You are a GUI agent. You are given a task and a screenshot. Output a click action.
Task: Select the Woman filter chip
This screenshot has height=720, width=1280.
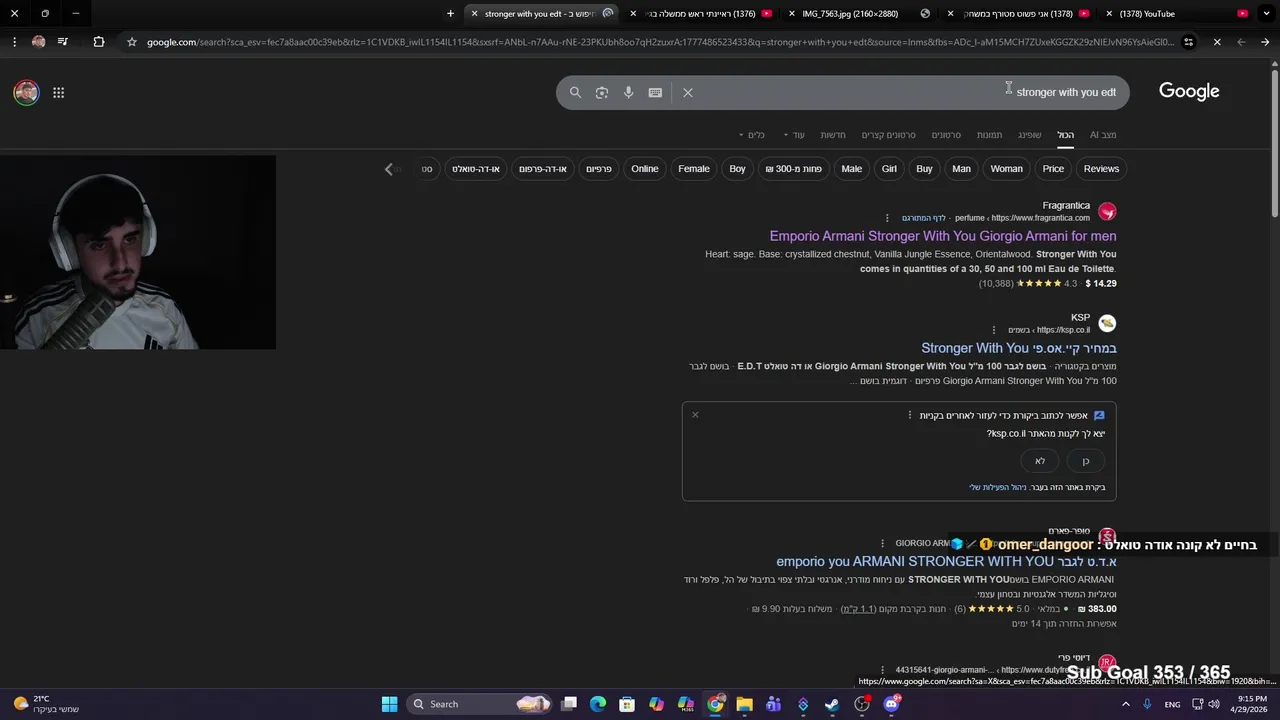pos(1006,169)
